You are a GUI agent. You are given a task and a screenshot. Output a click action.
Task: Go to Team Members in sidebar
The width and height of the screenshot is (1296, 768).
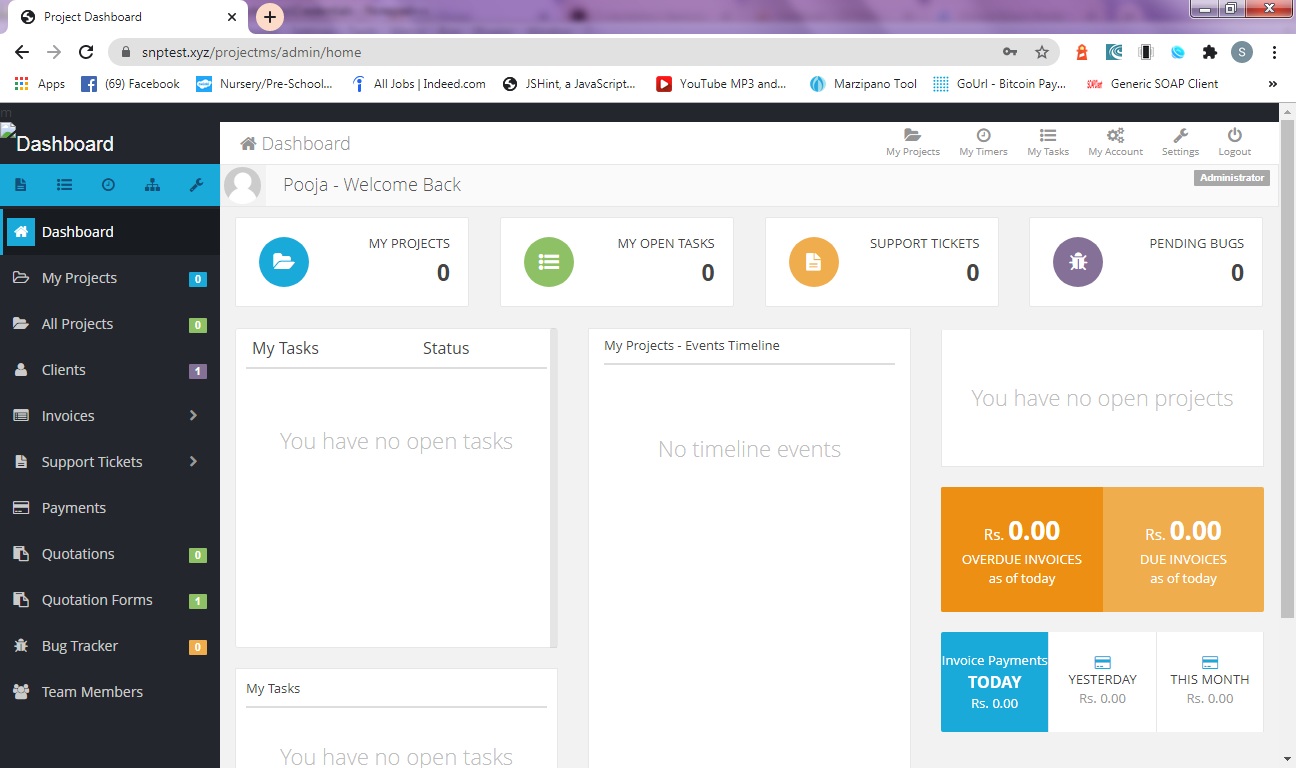91,692
